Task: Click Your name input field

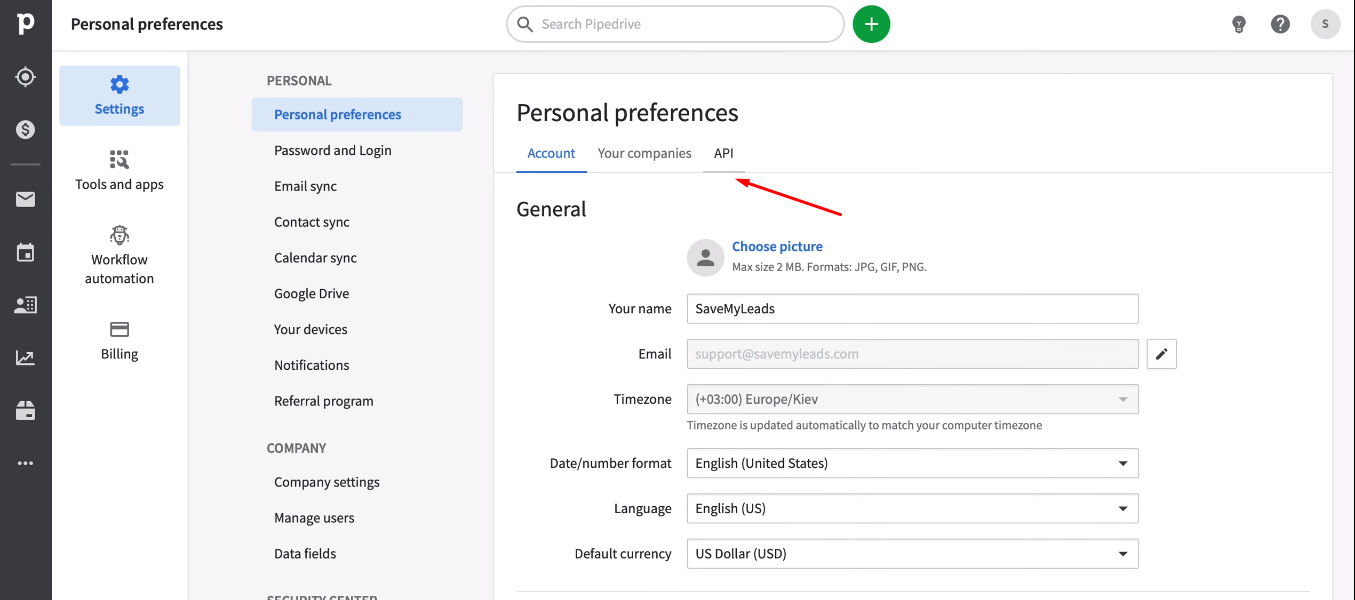Action: point(913,309)
